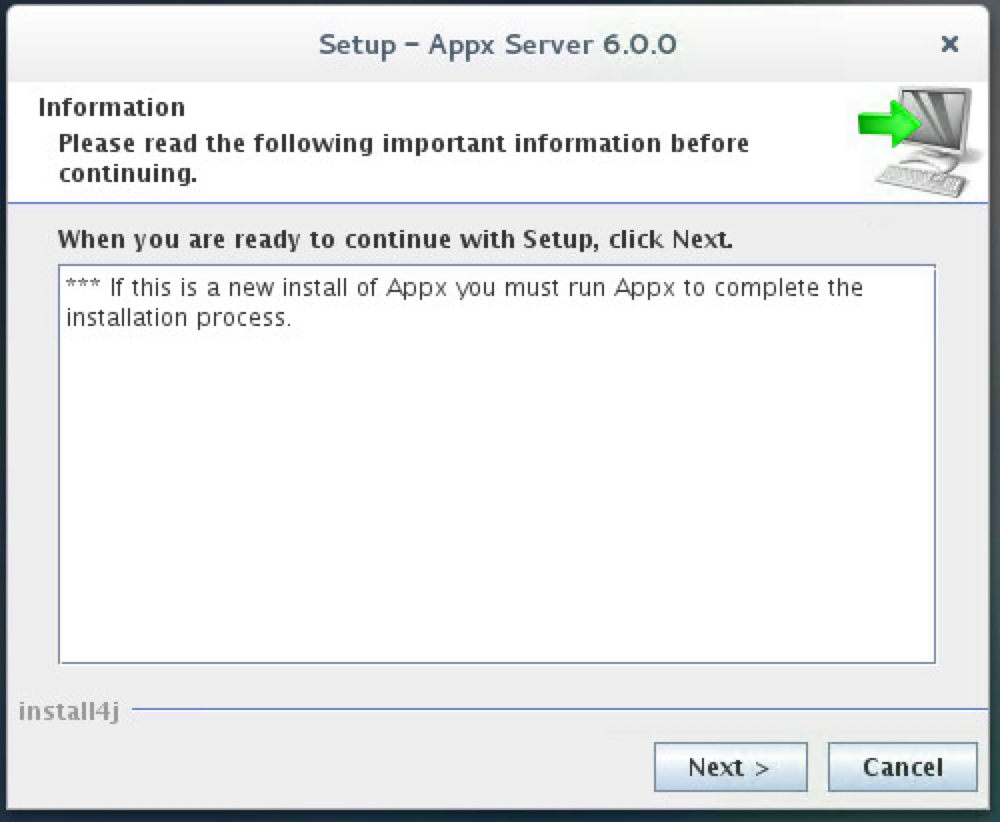This screenshot has height=822, width=1000.
Task: Click the green arrow installer icon
Action: pos(885,125)
